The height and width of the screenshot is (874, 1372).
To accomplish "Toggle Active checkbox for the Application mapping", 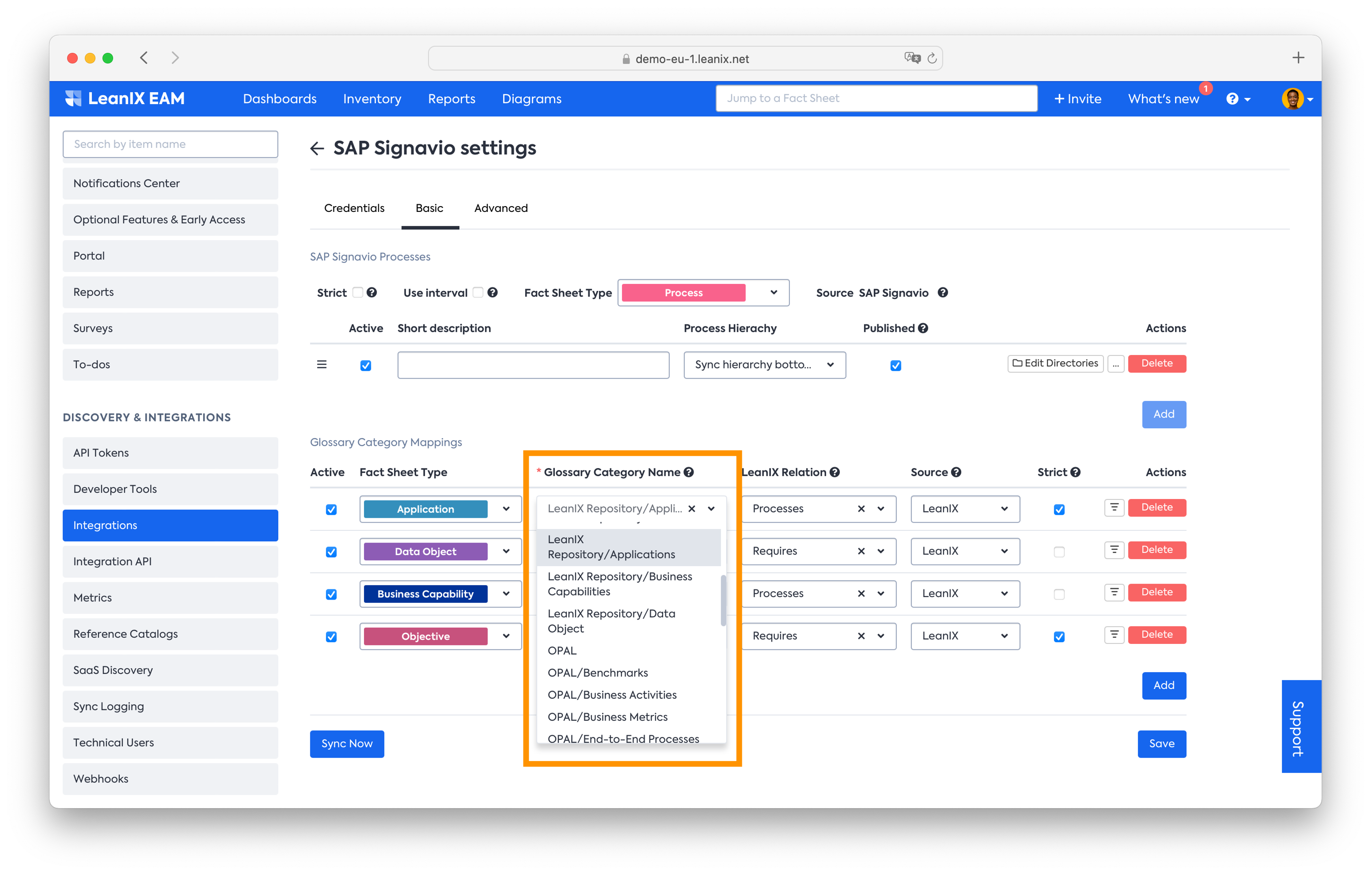I will 331,509.
